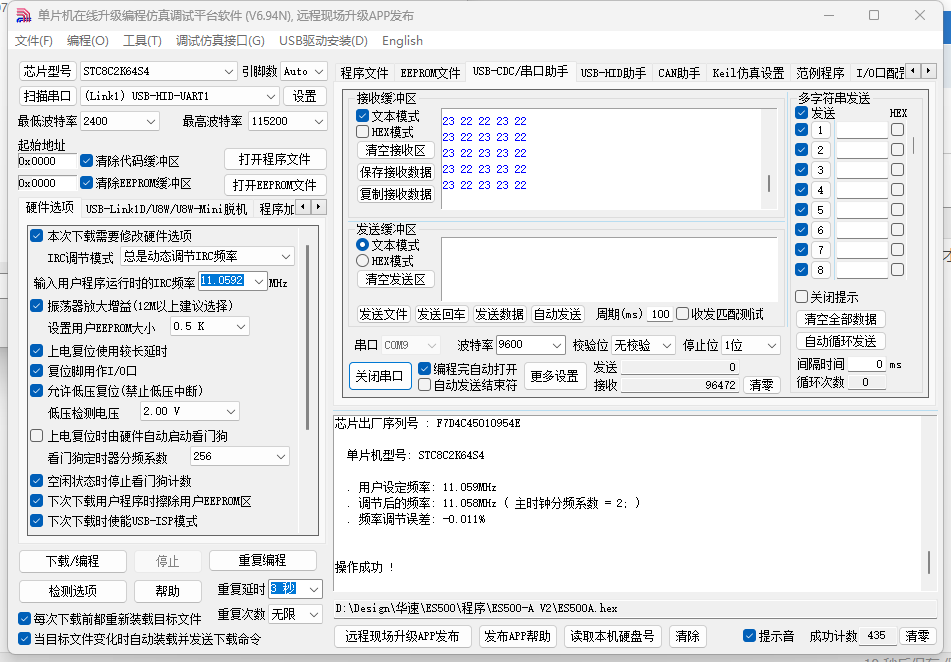Switch to the EEPROM文件 tab
Screen dimensions: 951x662
tap(430, 73)
